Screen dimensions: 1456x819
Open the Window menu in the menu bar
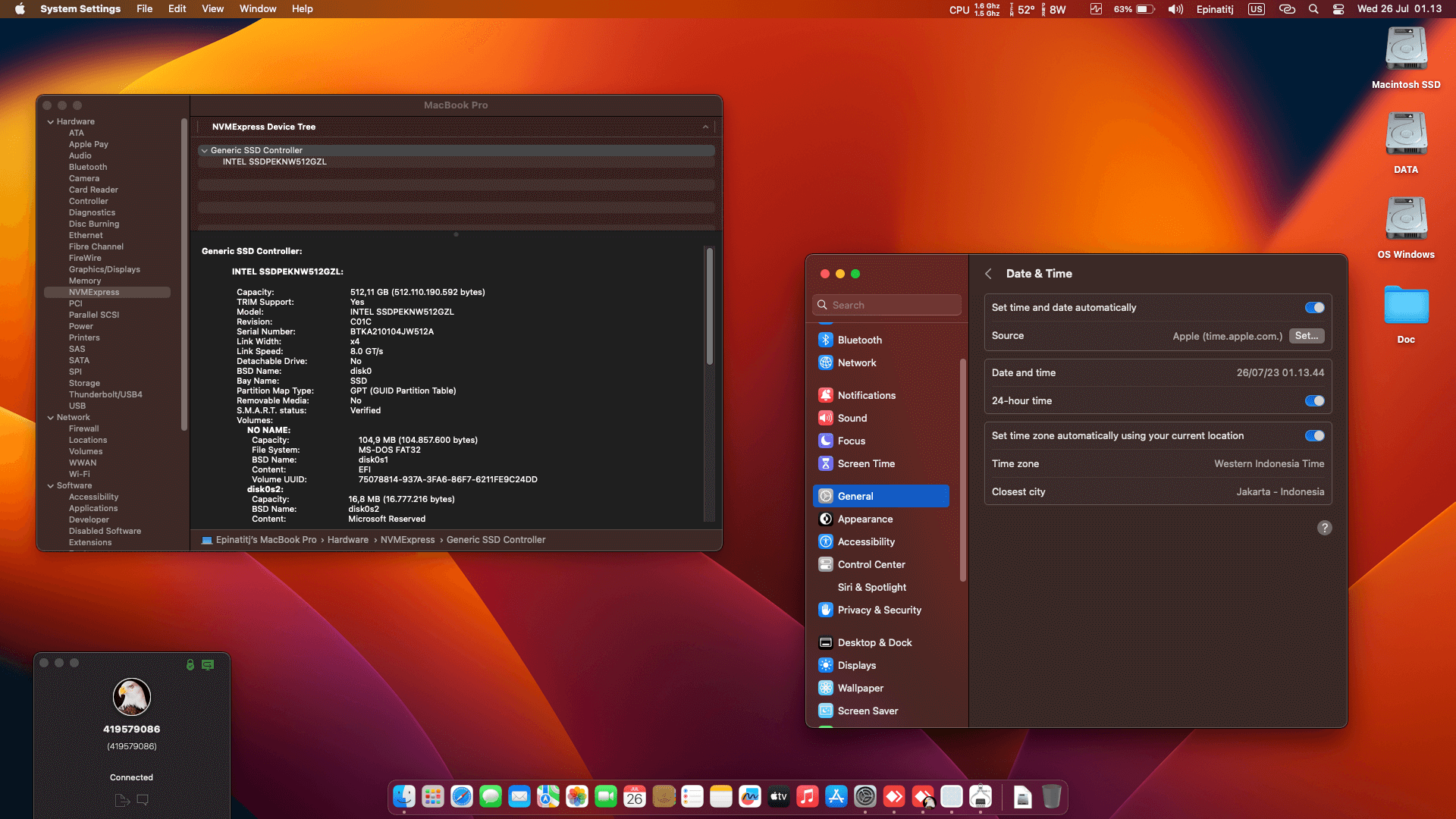pyautogui.click(x=258, y=8)
